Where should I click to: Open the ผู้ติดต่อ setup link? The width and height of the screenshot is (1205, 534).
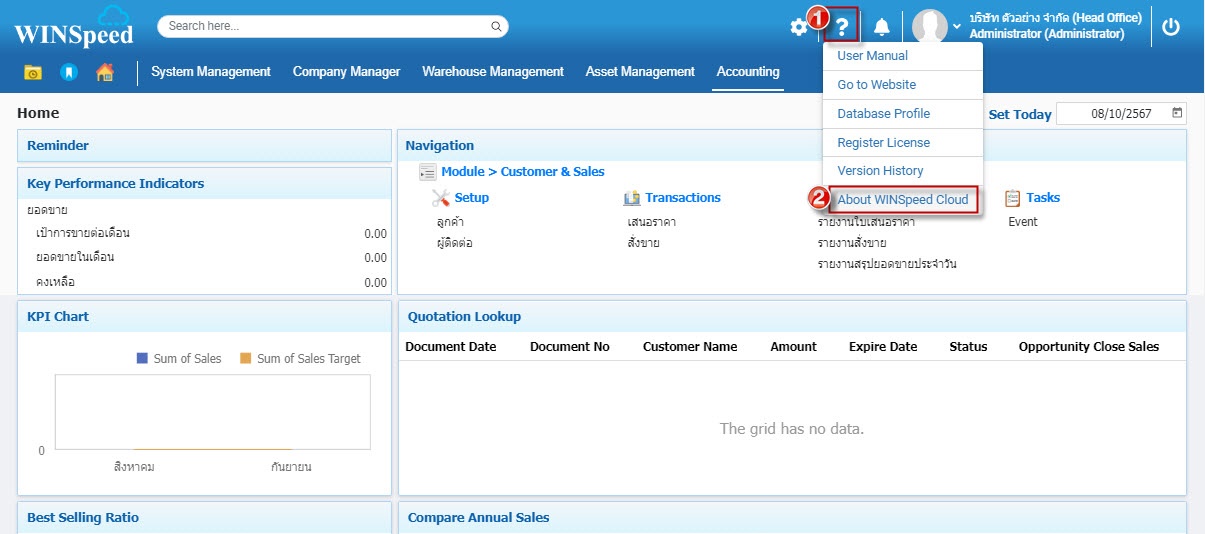(x=454, y=243)
